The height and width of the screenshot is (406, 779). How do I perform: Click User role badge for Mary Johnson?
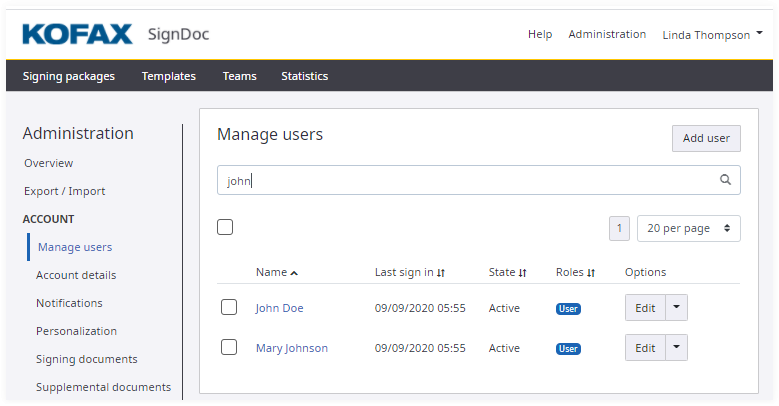pos(568,349)
